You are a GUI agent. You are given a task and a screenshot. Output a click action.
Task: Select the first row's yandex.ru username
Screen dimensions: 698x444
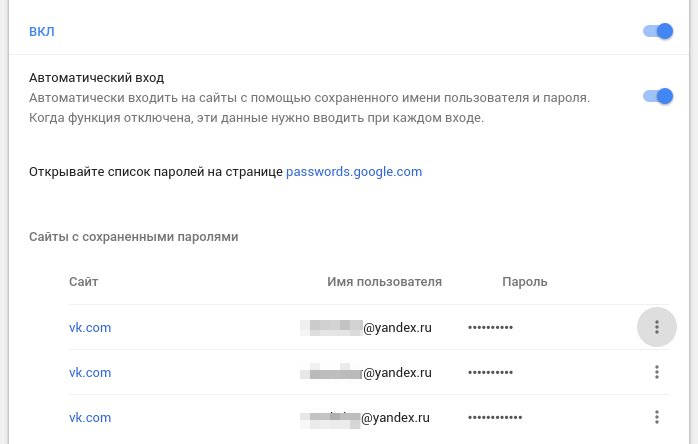coord(367,327)
